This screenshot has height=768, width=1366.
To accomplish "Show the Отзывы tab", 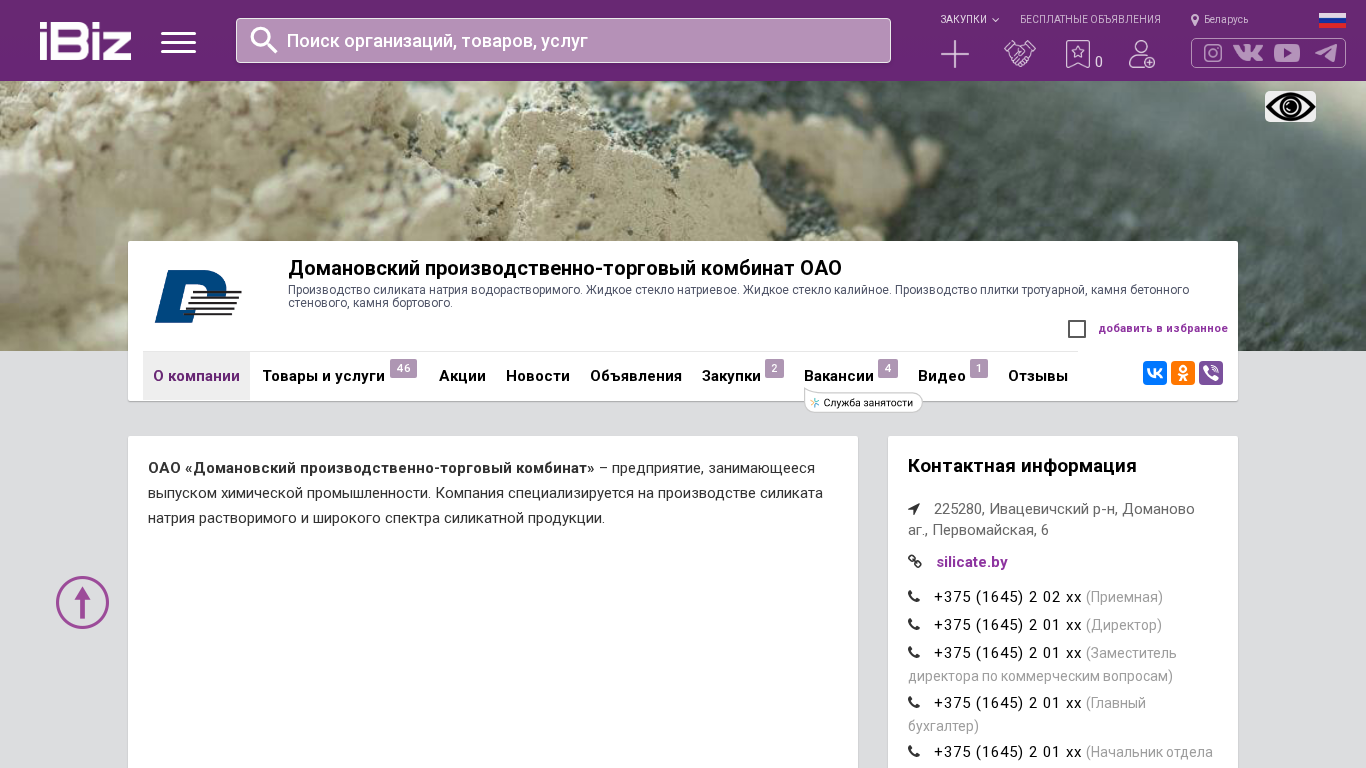I will click(x=1038, y=376).
